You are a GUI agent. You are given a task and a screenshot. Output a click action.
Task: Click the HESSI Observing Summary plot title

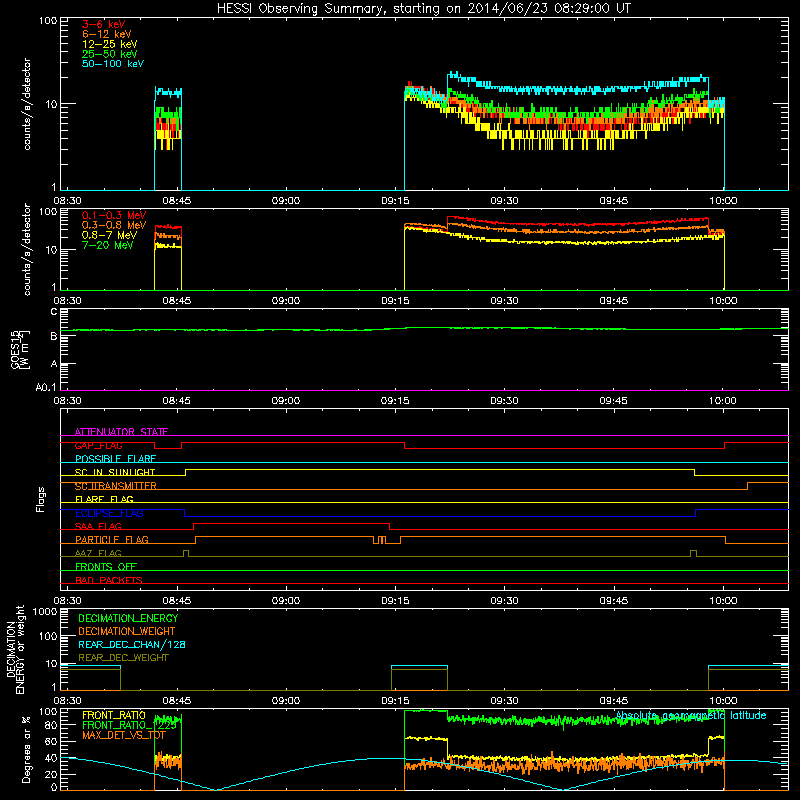pyautogui.click(x=424, y=9)
